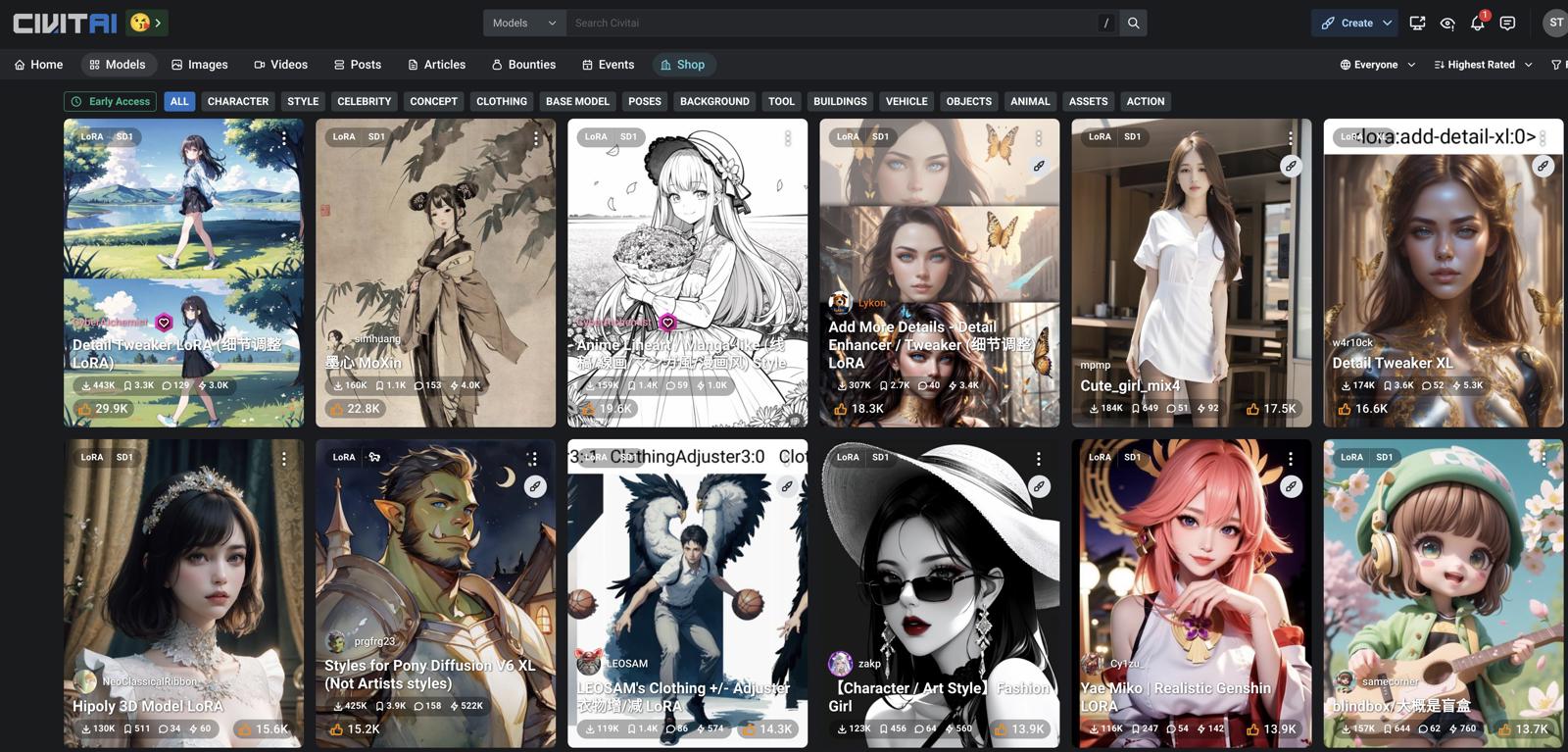Open options menu on blindbox card
This screenshot has width=1568, height=752.
[x=1543, y=459]
